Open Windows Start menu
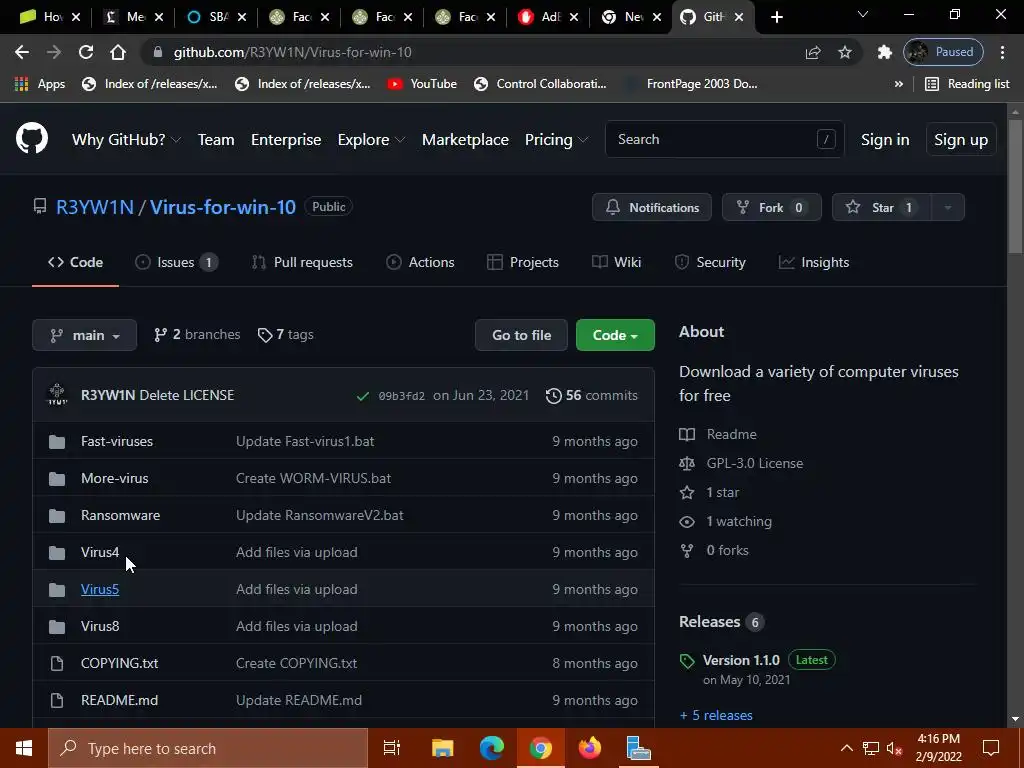 (24, 748)
